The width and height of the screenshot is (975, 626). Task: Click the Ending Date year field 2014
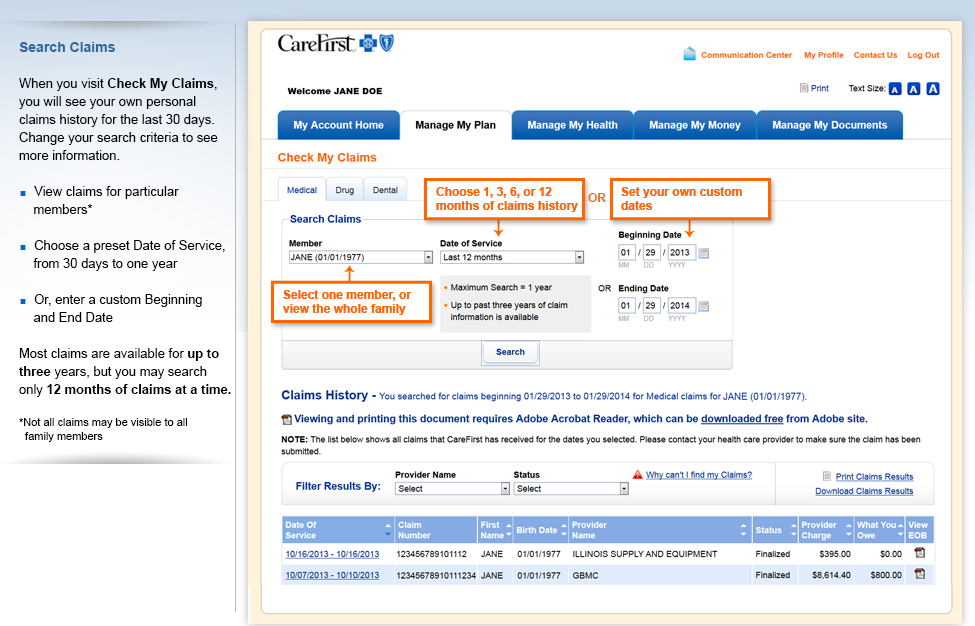681,305
